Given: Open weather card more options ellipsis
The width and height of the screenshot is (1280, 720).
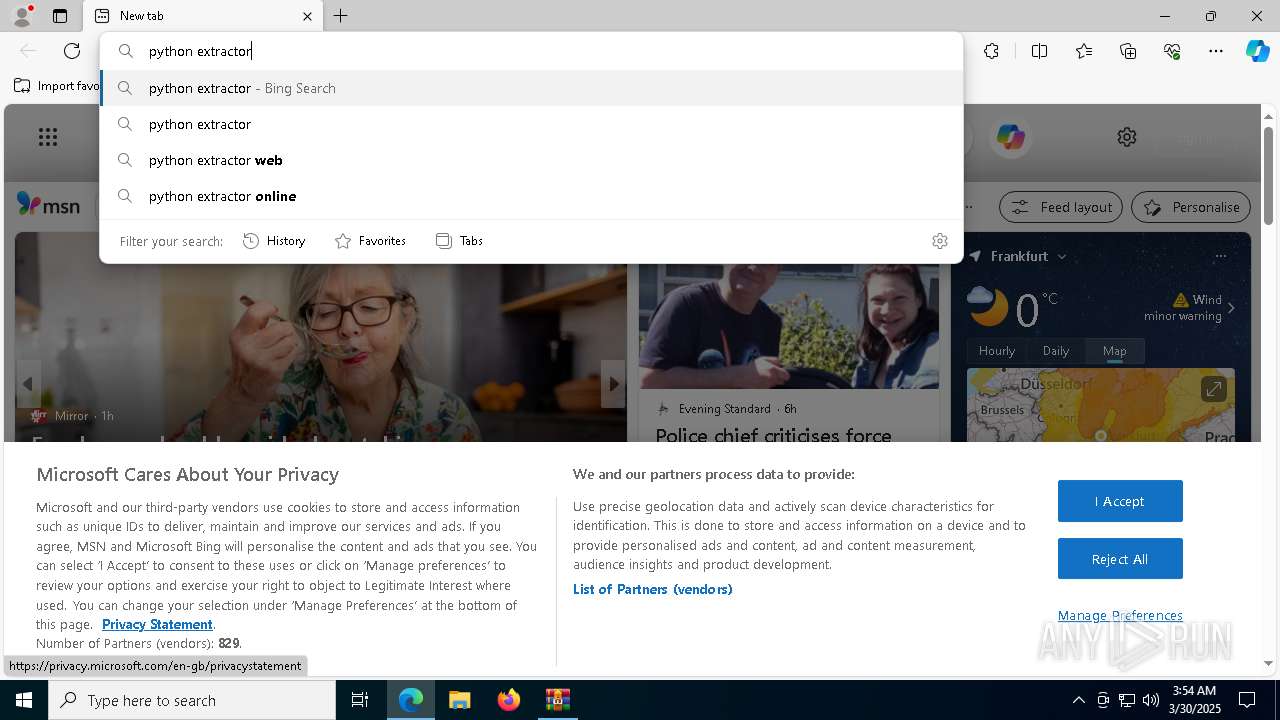Looking at the screenshot, I should pyautogui.click(x=1220, y=256).
